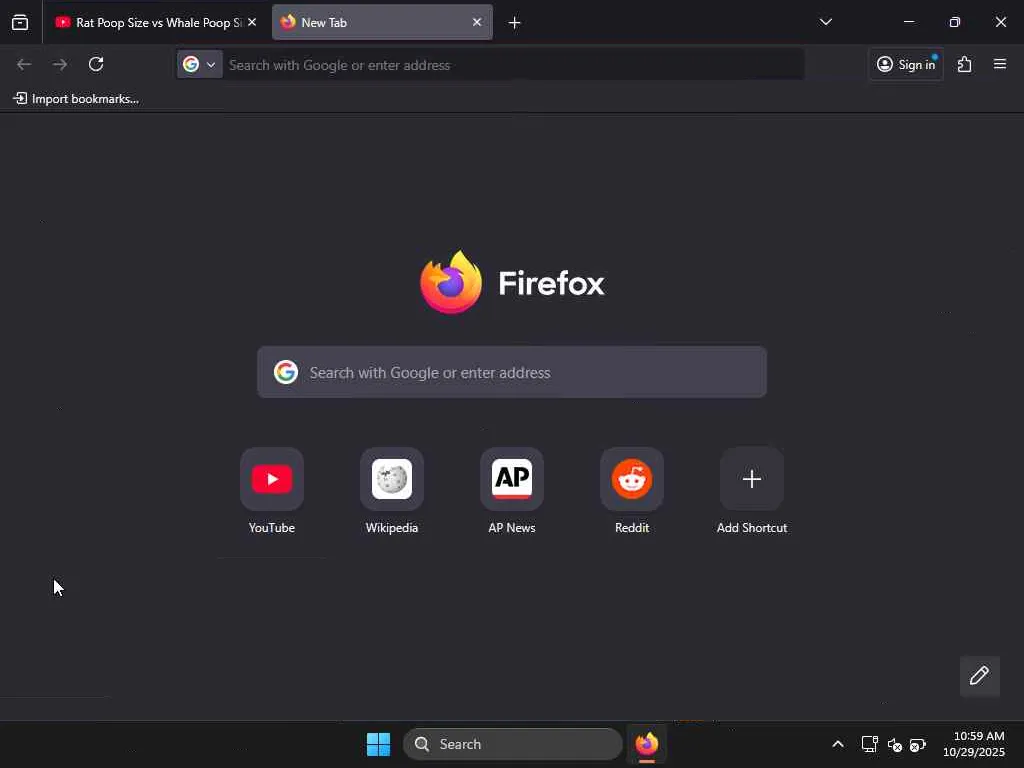Open the AP News shortcut tile
Screen dimensions: 1024x768
512,479
